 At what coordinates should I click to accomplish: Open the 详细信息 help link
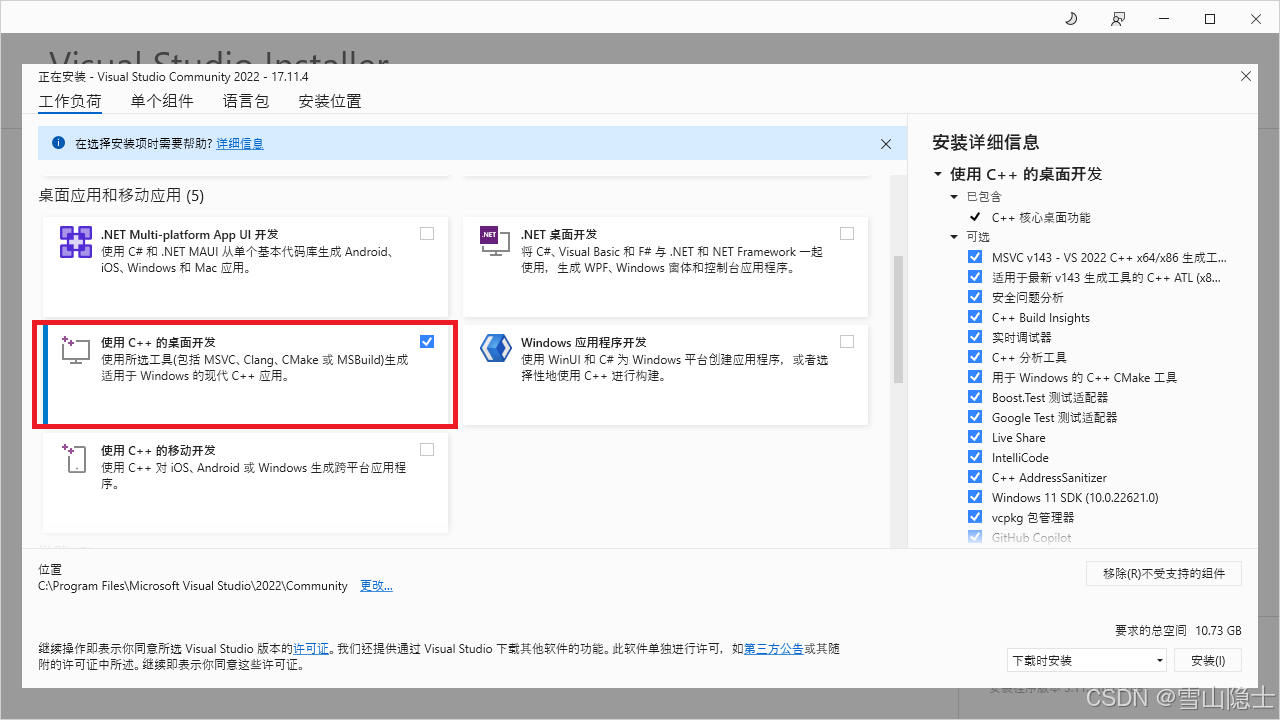[x=240, y=144]
